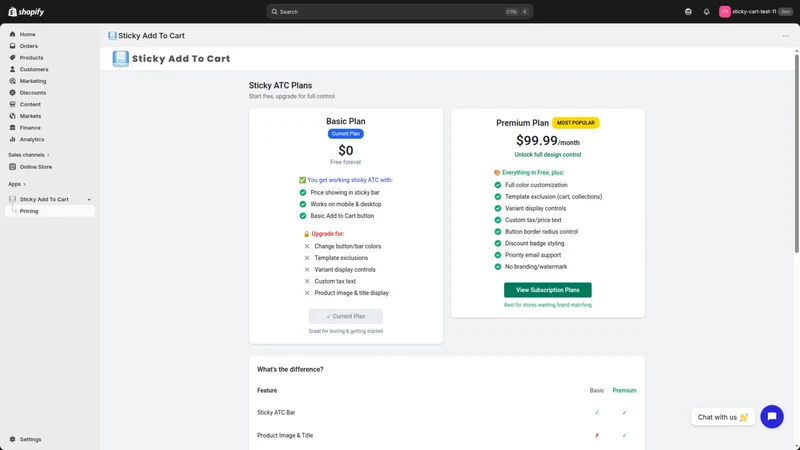Click the Sticky Add To Cart page title
The width and height of the screenshot is (800, 450).
(151, 36)
